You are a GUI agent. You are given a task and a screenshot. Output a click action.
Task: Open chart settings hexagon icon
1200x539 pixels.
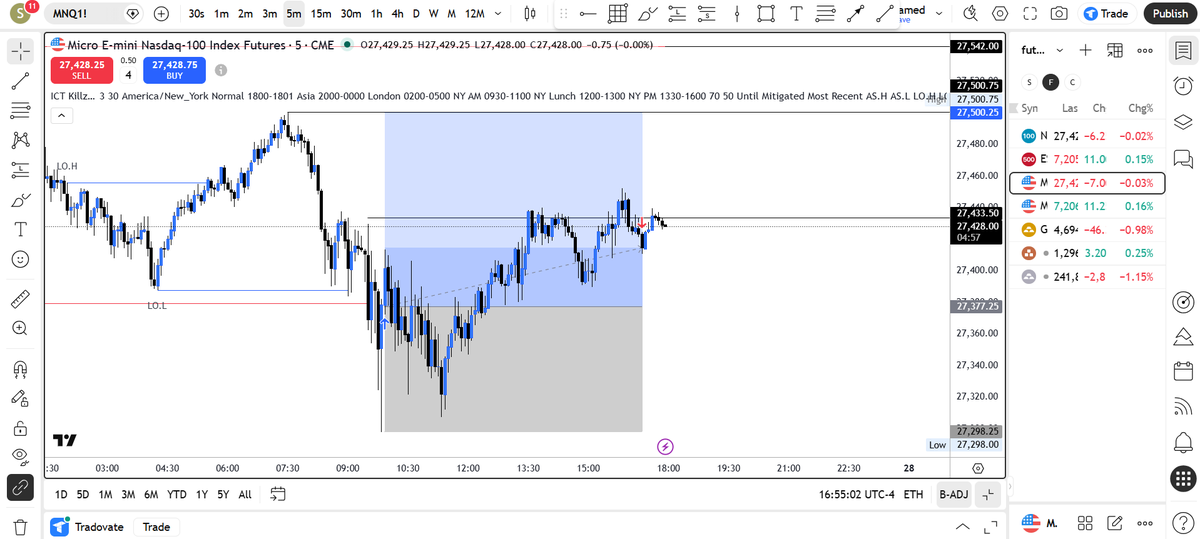pos(1000,14)
